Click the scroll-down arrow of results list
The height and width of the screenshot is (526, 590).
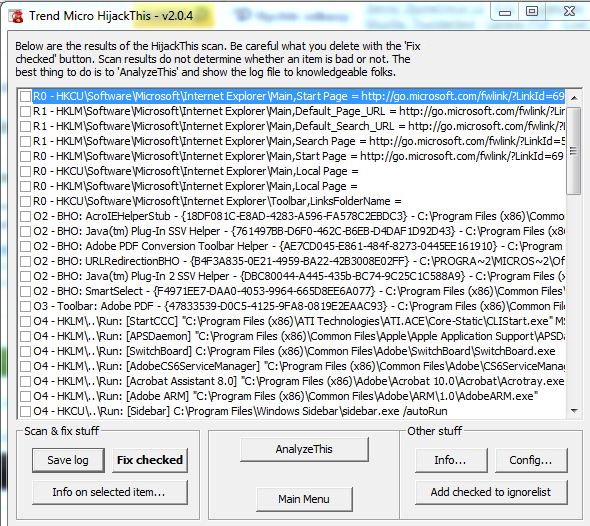click(x=574, y=411)
